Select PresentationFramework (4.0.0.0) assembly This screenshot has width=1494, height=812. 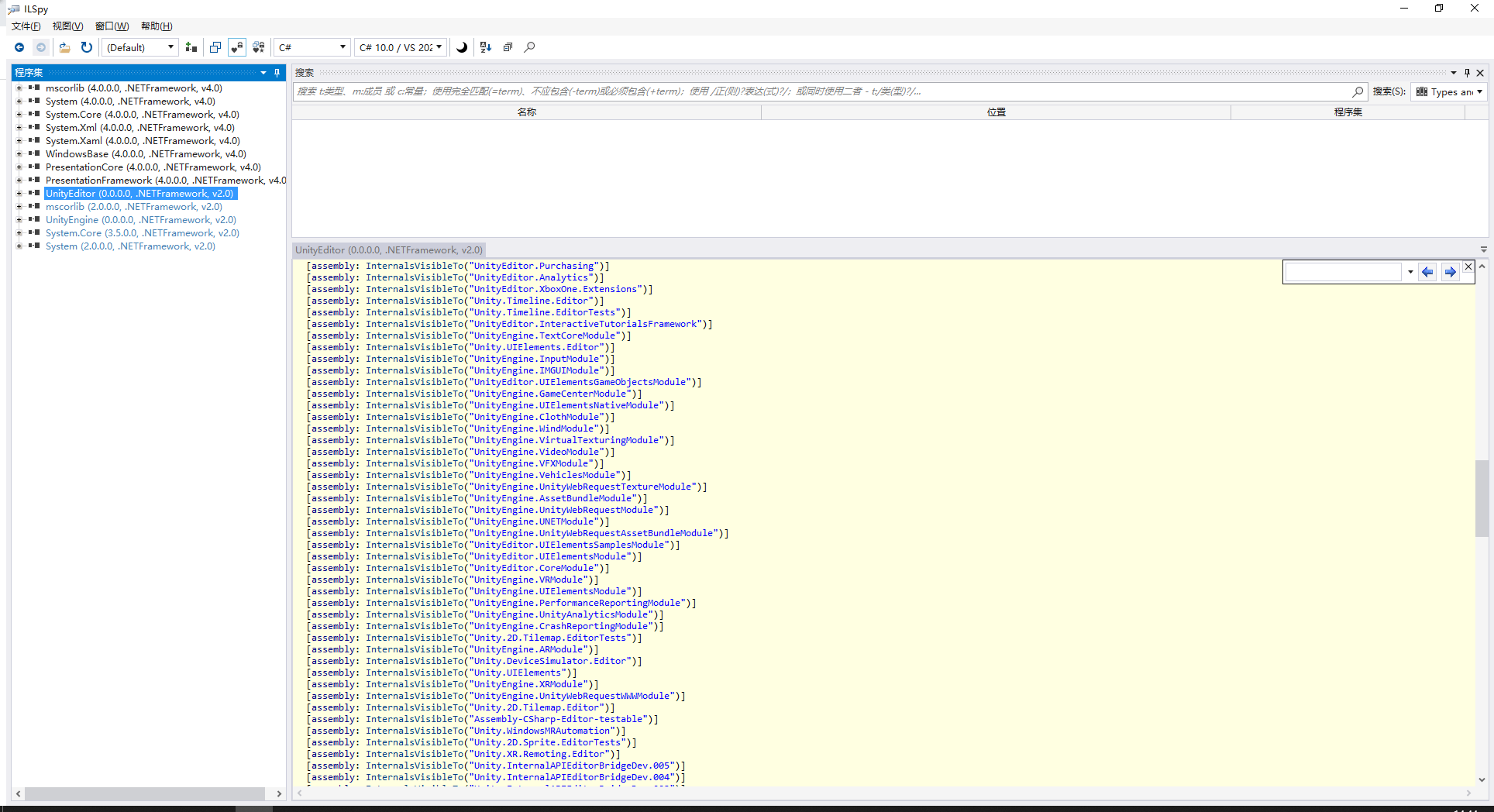pyautogui.click(x=165, y=181)
